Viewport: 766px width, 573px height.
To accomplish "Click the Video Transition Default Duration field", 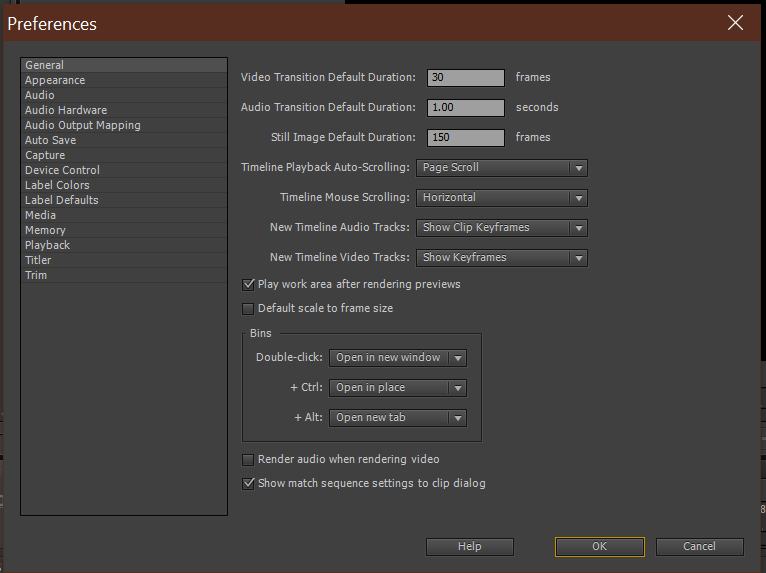I will 466,78.
